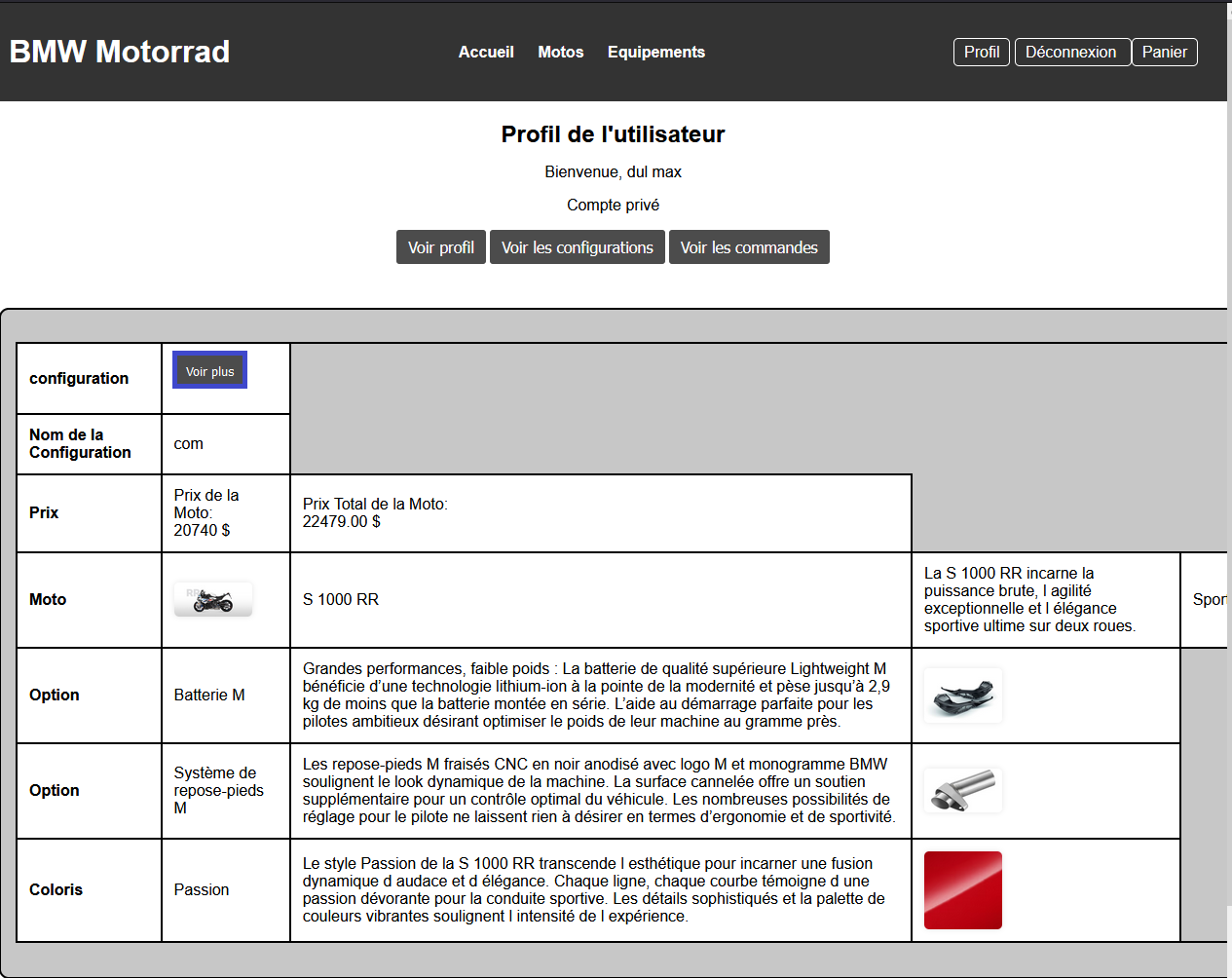The image size is (1232, 978).
Task: Go to the Motos menu
Action: click(560, 52)
